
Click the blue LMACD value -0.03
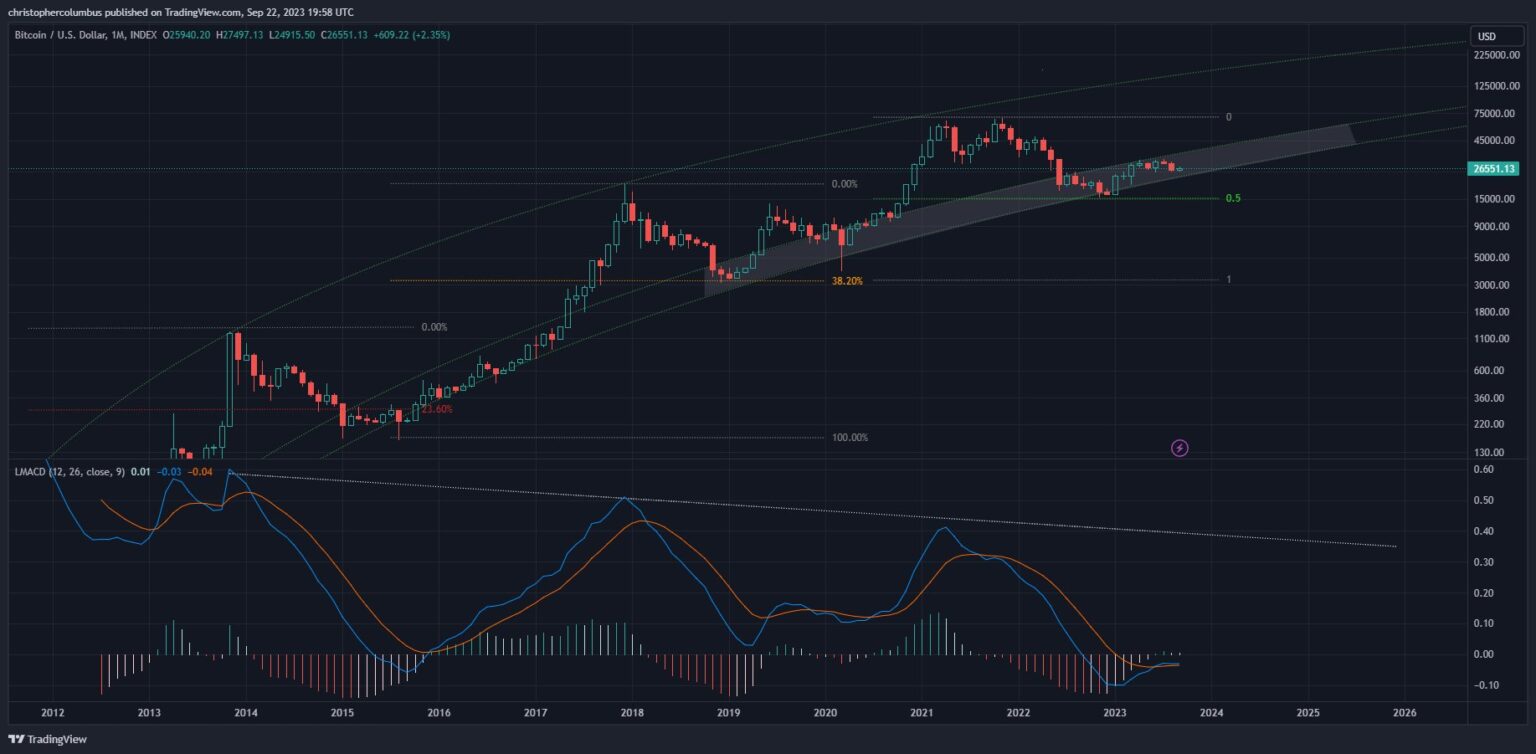tap(170, 471)
